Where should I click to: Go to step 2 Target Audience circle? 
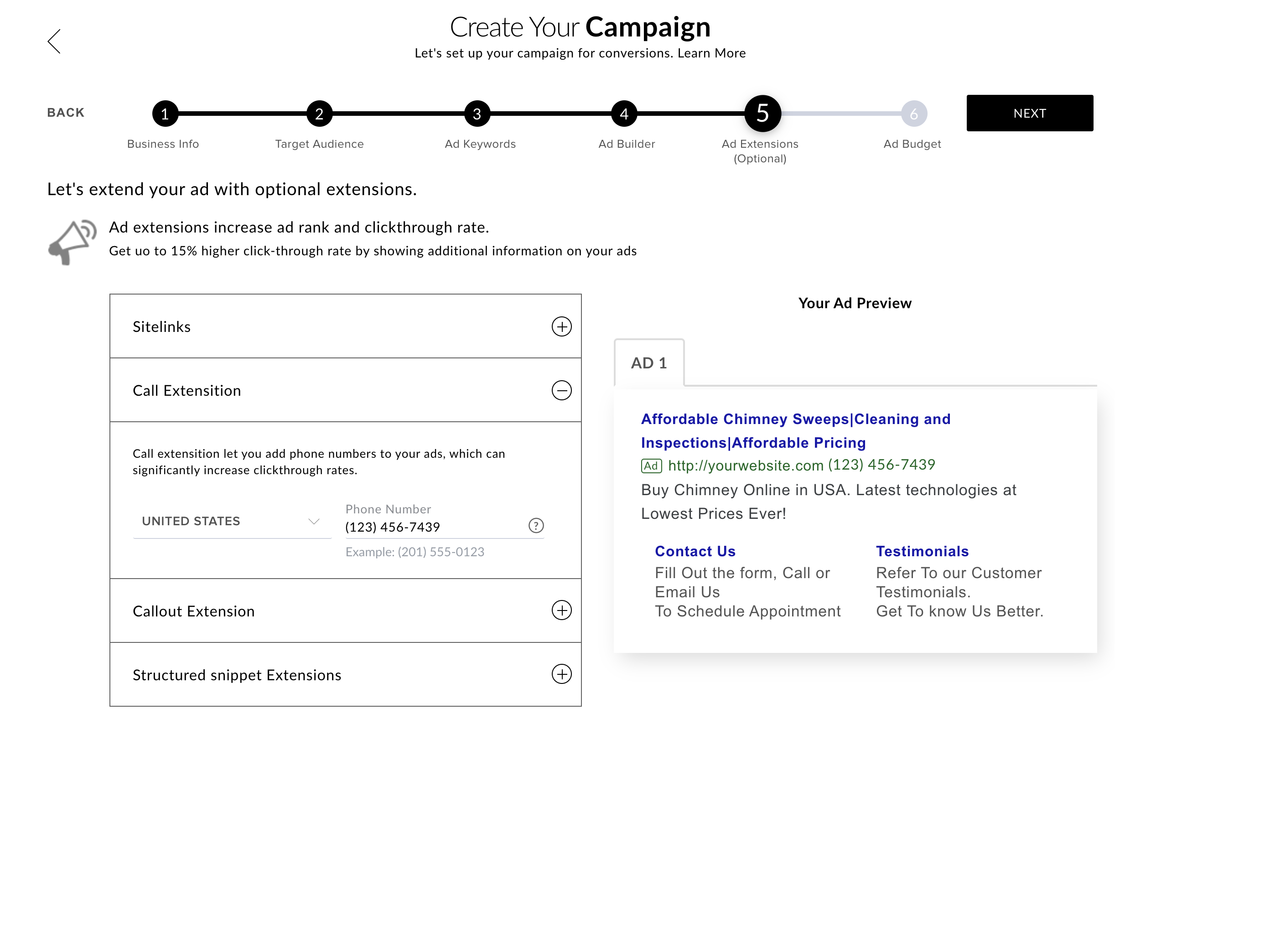(x=319, y=114)
